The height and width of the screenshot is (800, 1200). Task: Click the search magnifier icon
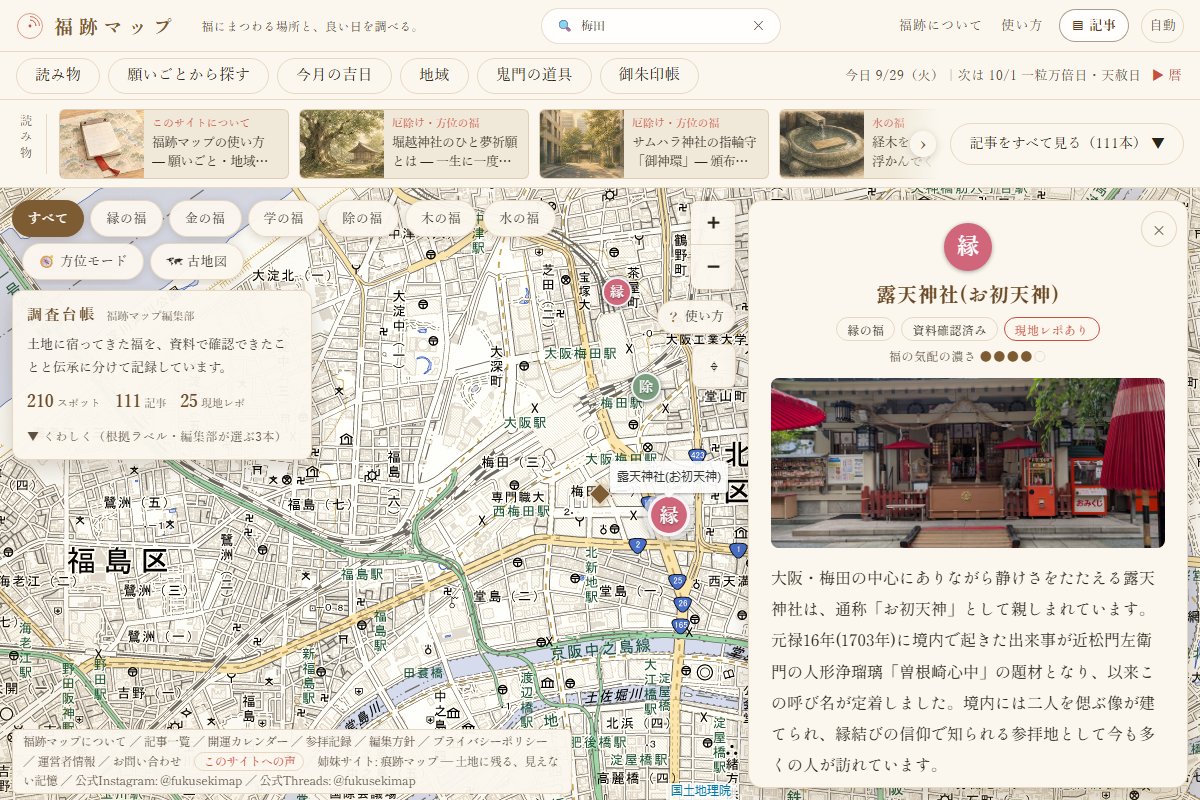pyautogui.click(x=564, y=26)
